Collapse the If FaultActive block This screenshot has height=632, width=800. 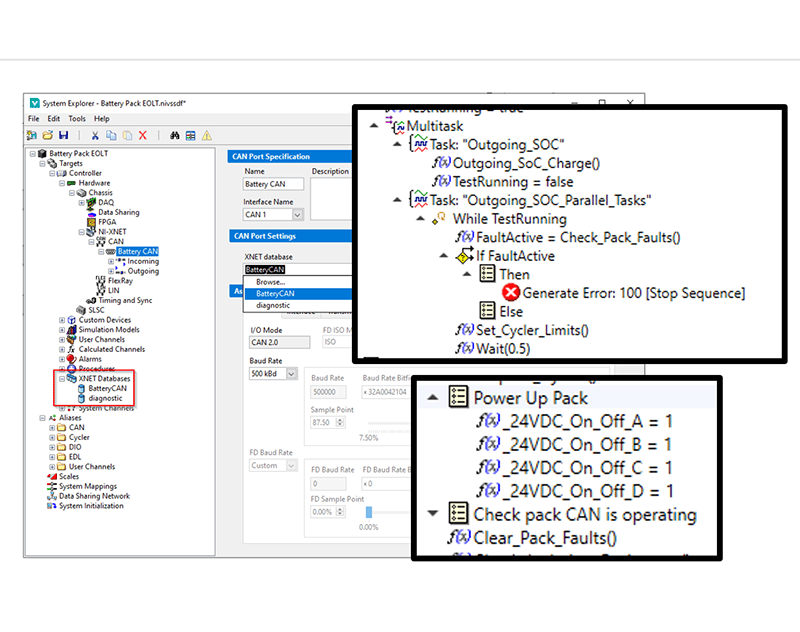[444, 256]
